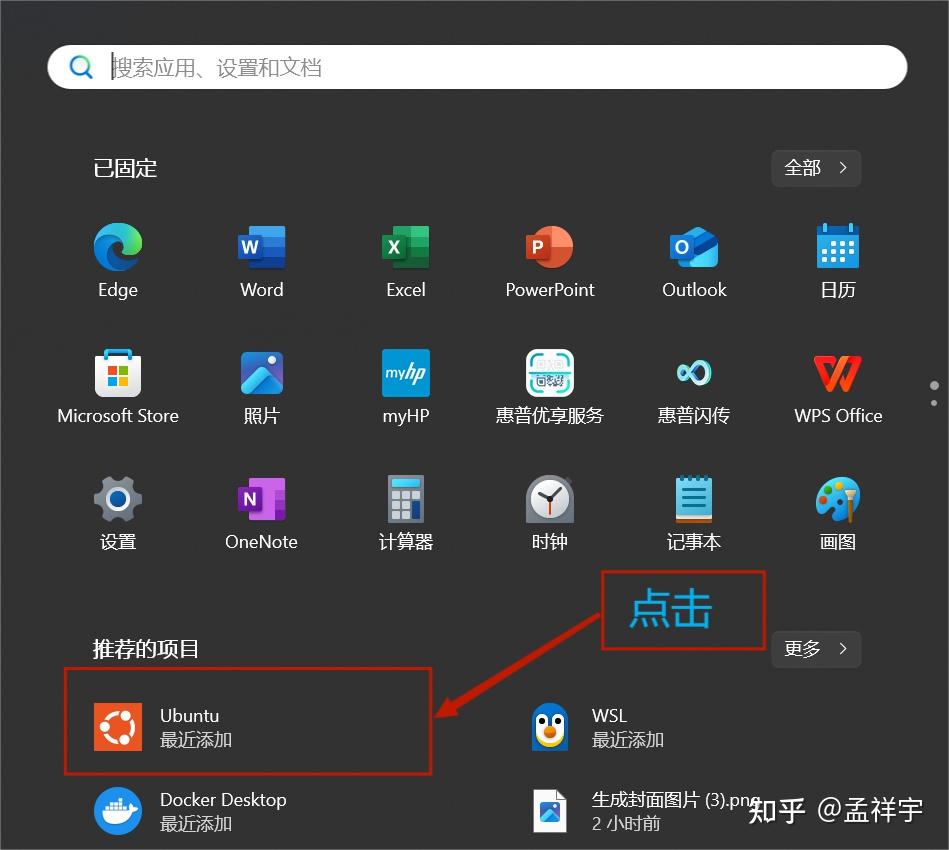Click the "Docker Desktop" recommended item name

click(223, 800)
